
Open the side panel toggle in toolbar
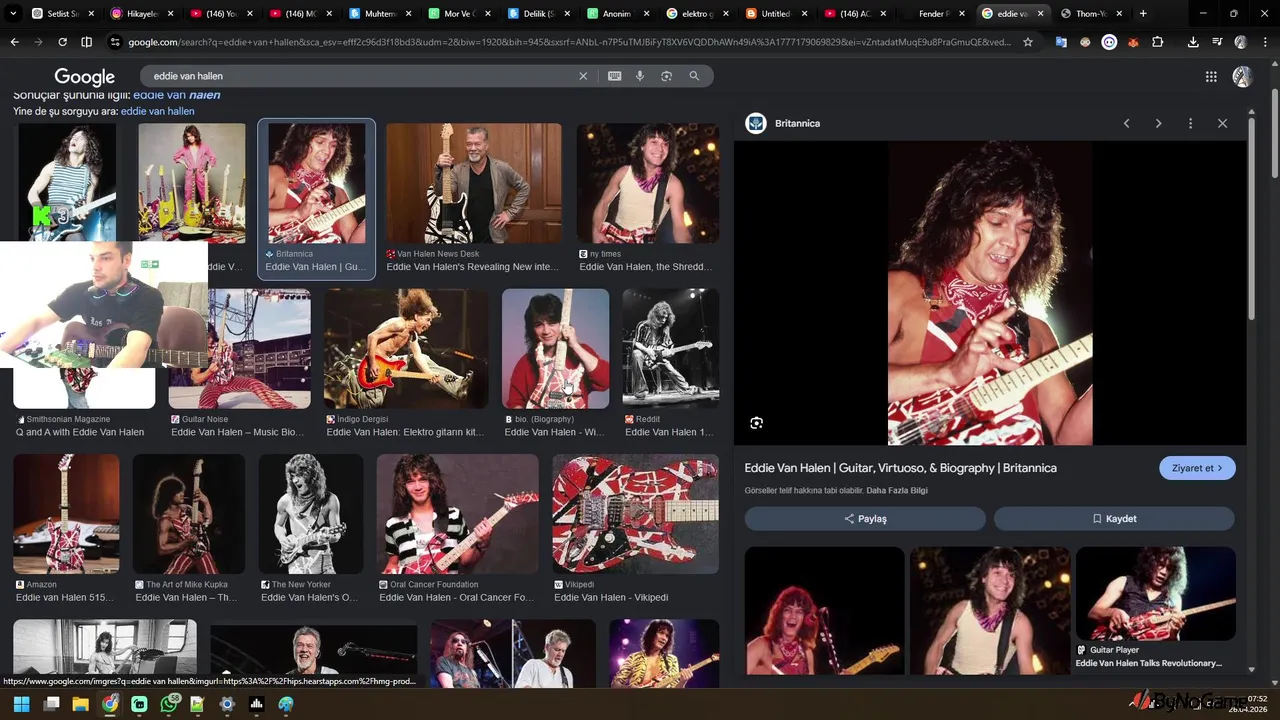(86, 42)
